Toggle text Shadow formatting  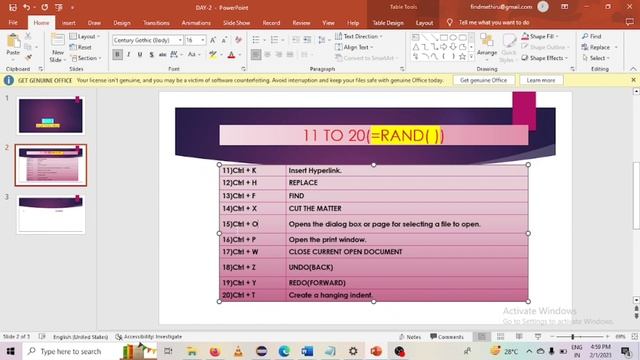[x=151, y=54]
